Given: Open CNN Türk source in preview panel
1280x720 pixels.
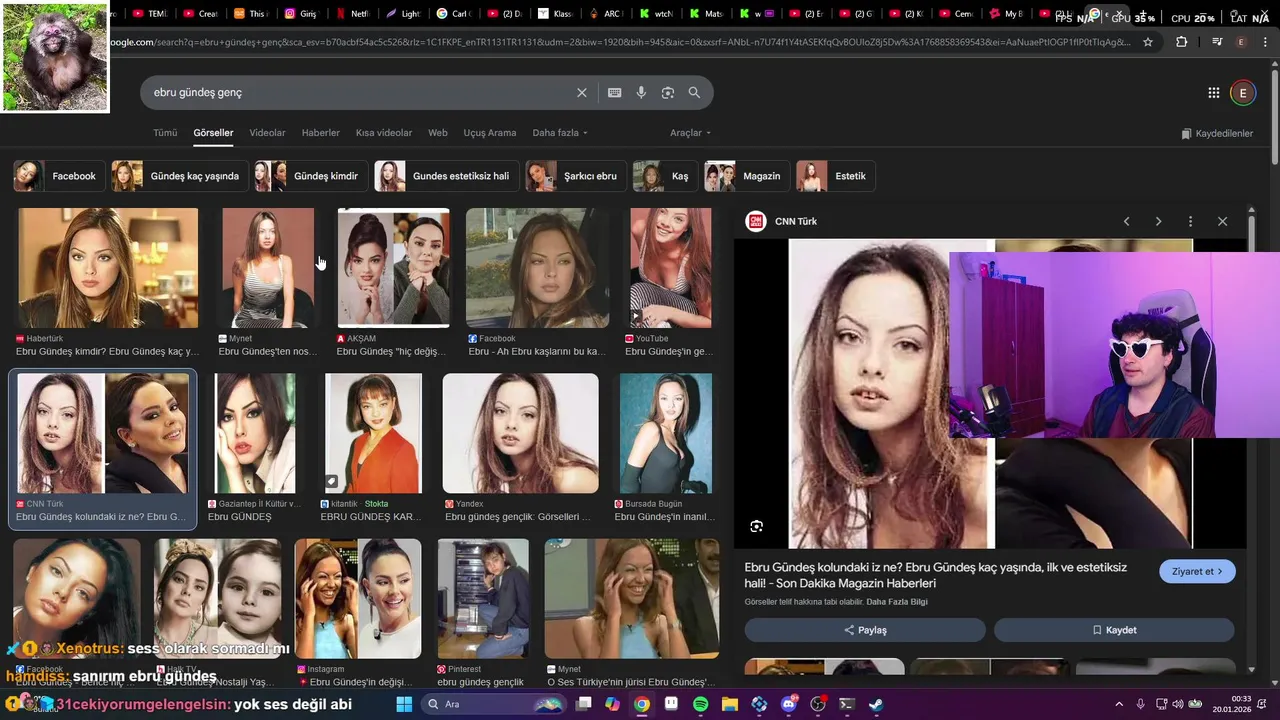Looking at the screenshot, I should 783,221.
